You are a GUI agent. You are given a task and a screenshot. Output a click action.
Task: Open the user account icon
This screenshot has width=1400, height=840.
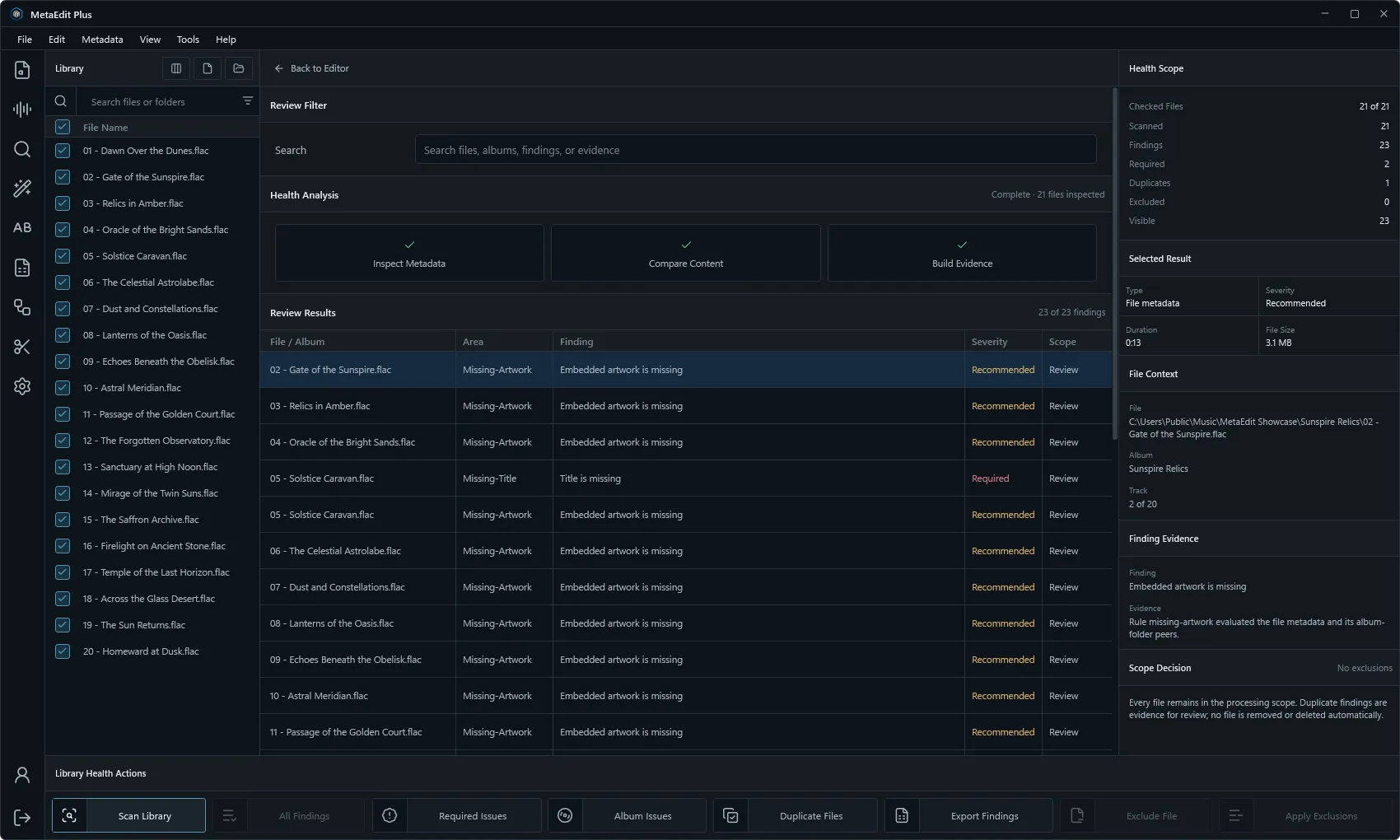click(22, 775)
